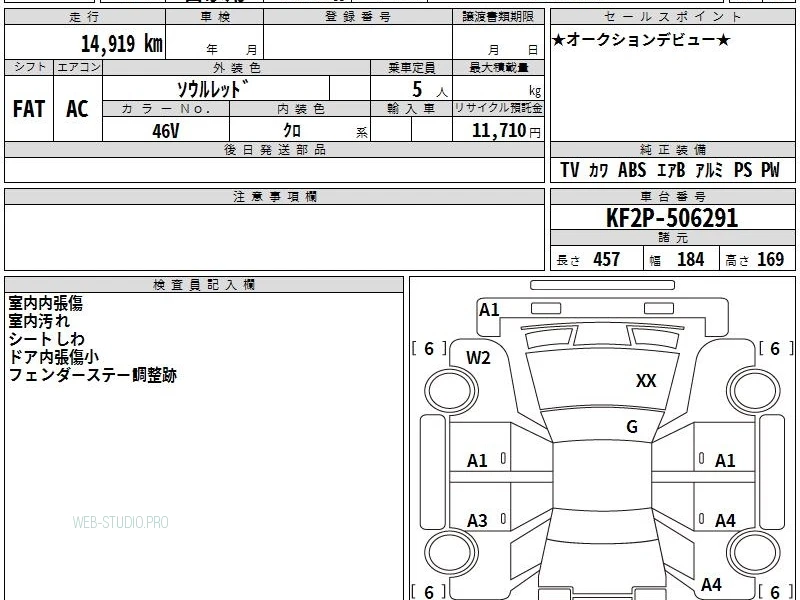Screen dimensions: 800x600
Task: Select the exterior color ソウルレッド
Action: 213,89
